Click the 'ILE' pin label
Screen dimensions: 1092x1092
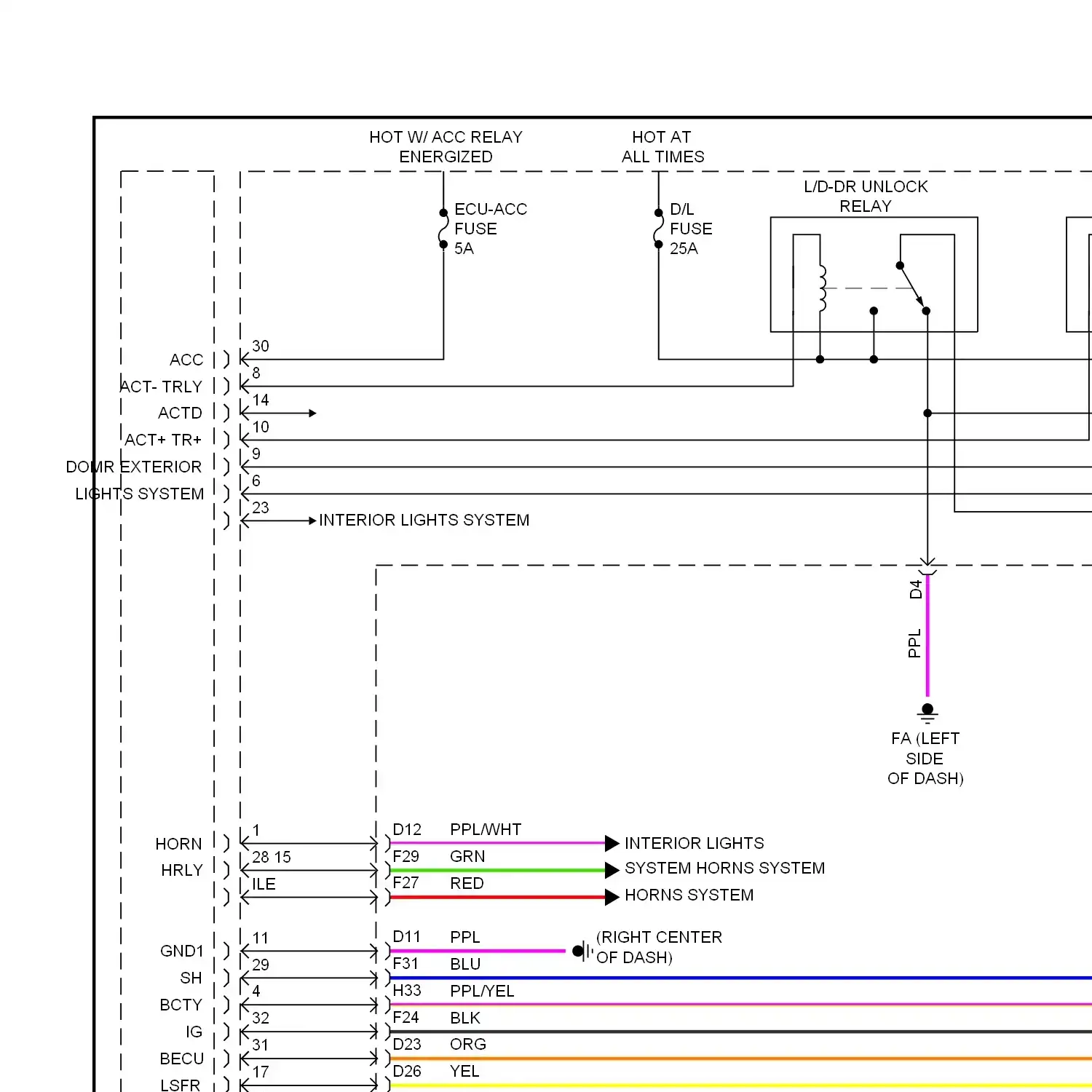tap(264, 885)
